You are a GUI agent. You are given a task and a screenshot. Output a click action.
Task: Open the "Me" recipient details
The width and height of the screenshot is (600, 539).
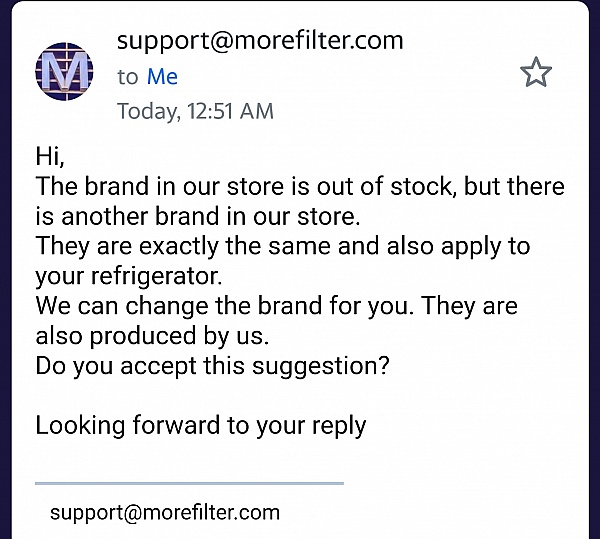point(162,77)
